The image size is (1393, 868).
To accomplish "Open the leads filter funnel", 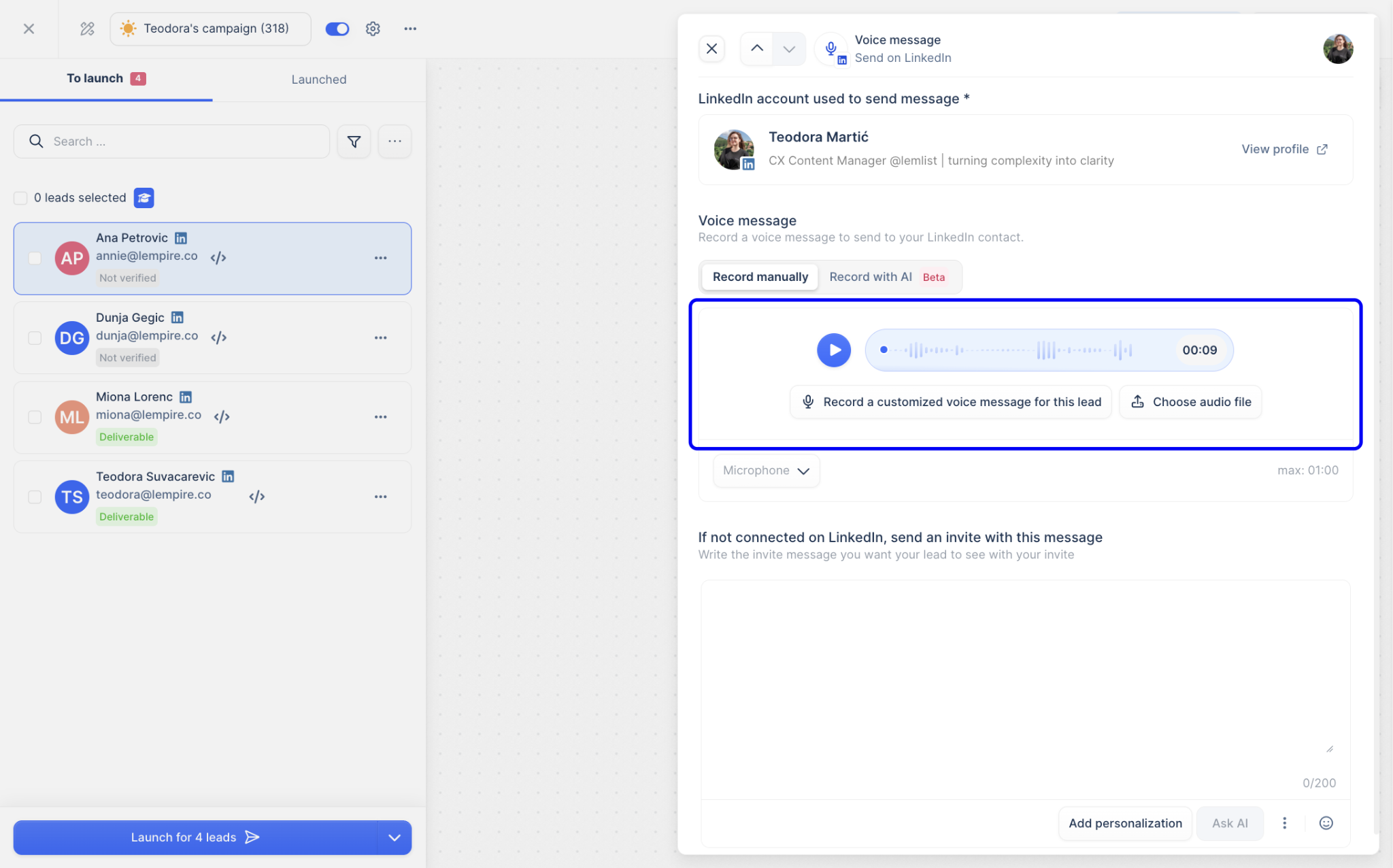I will tap(354, 141).
